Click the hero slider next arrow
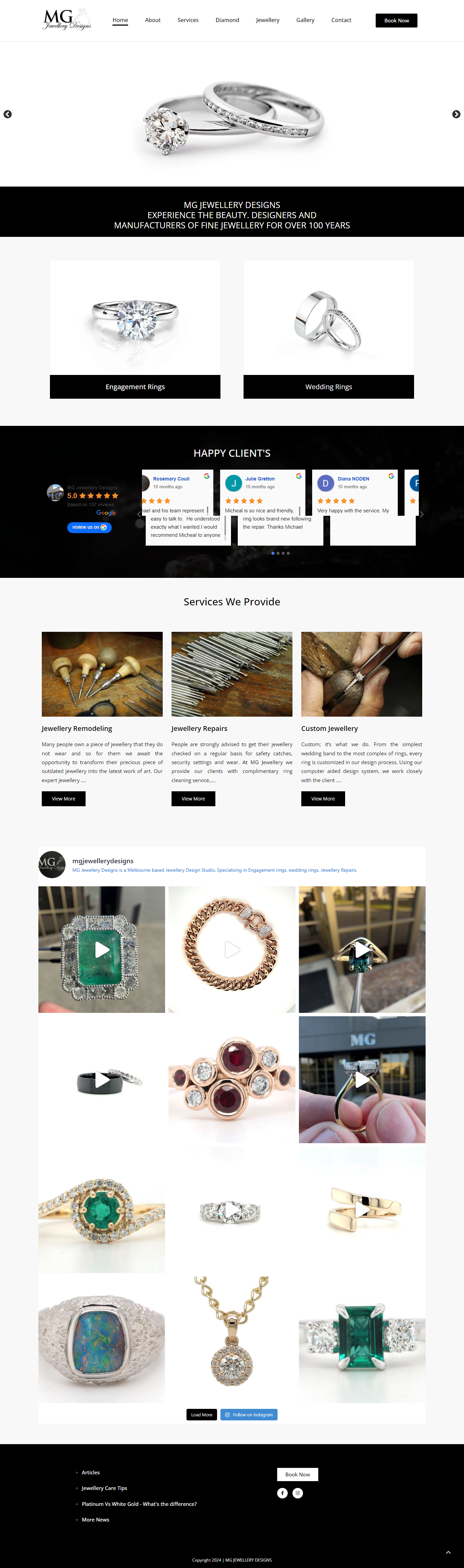464x1568 pixels. (x=456, y=114)
